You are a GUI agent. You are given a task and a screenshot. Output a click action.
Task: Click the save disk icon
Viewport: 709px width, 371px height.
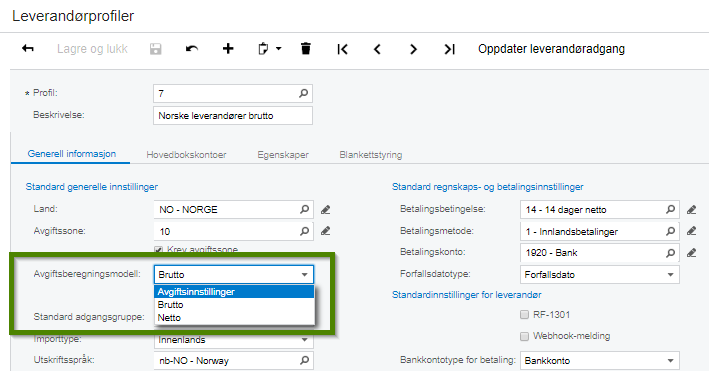pos(156,49)
